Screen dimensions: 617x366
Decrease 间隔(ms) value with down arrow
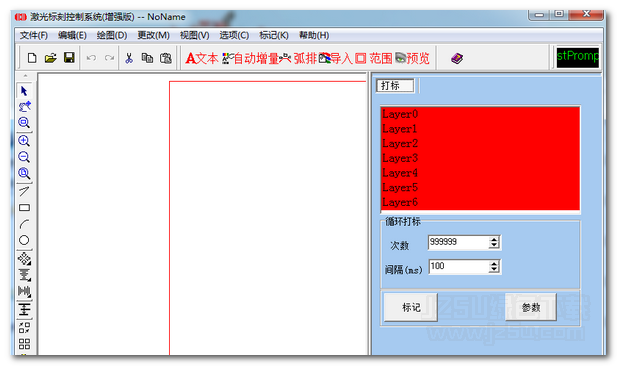[494, 270]
